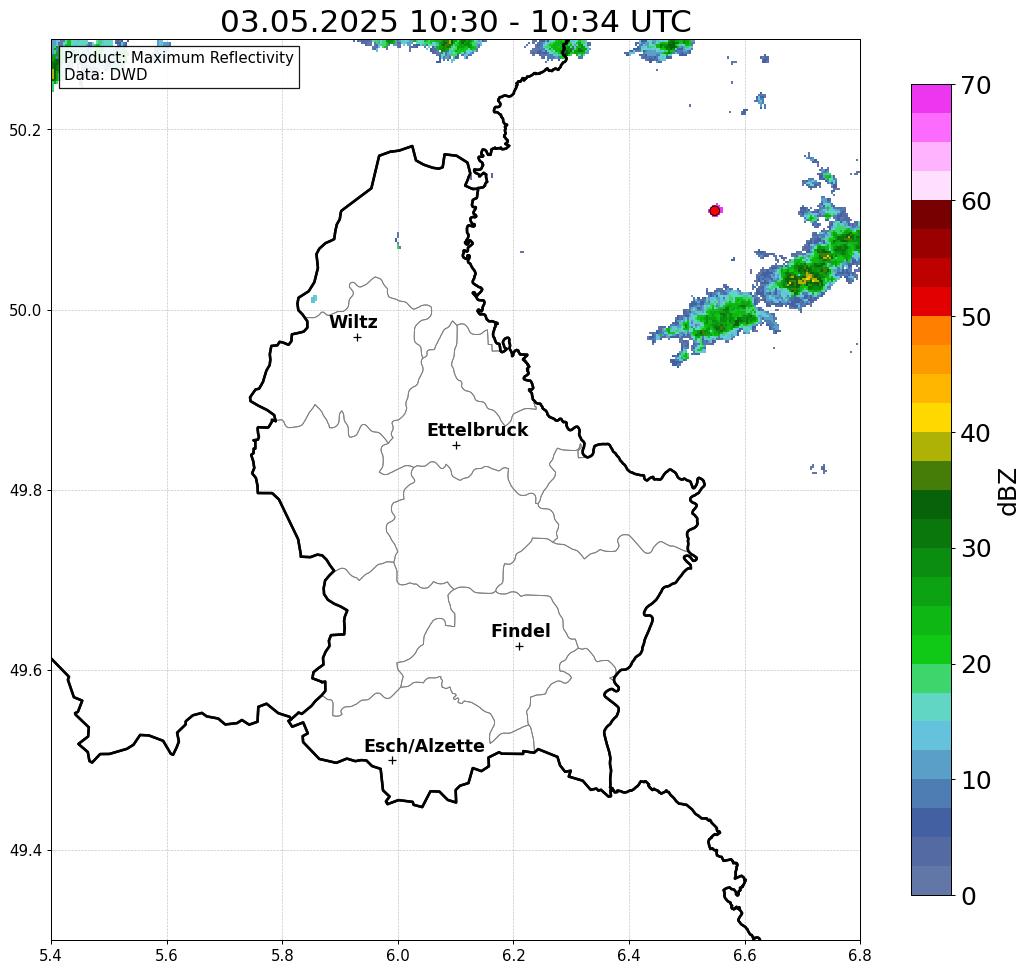This screenshot has height=973, width=1029.
Task: Click the 60 dBZ colorbar tick label
Action: 975,201
